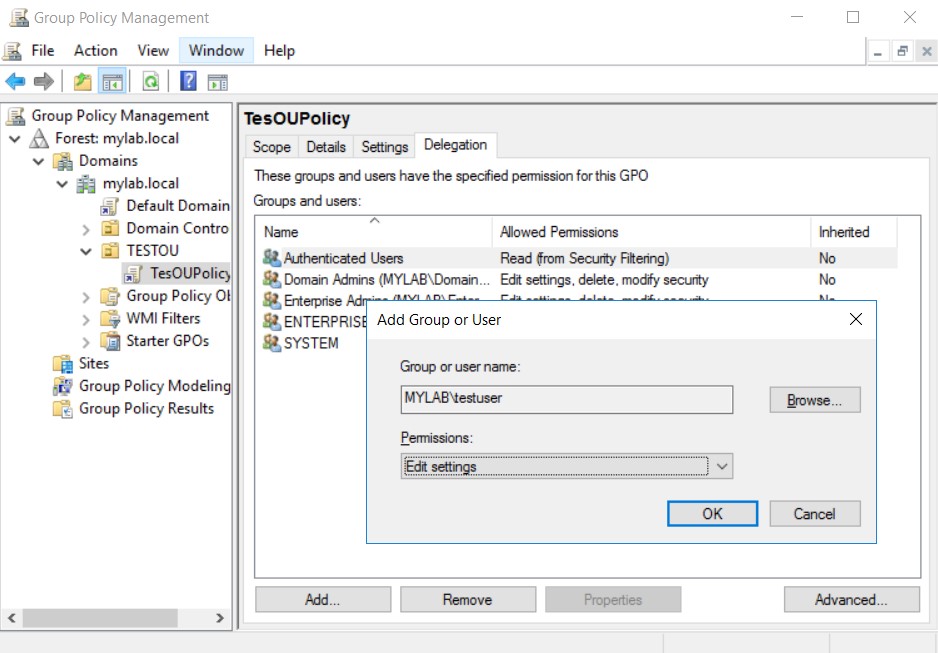This screenshot has width=938, height=653.
Task: Click the Forest mylab.local icon
Action: [39, 138]
